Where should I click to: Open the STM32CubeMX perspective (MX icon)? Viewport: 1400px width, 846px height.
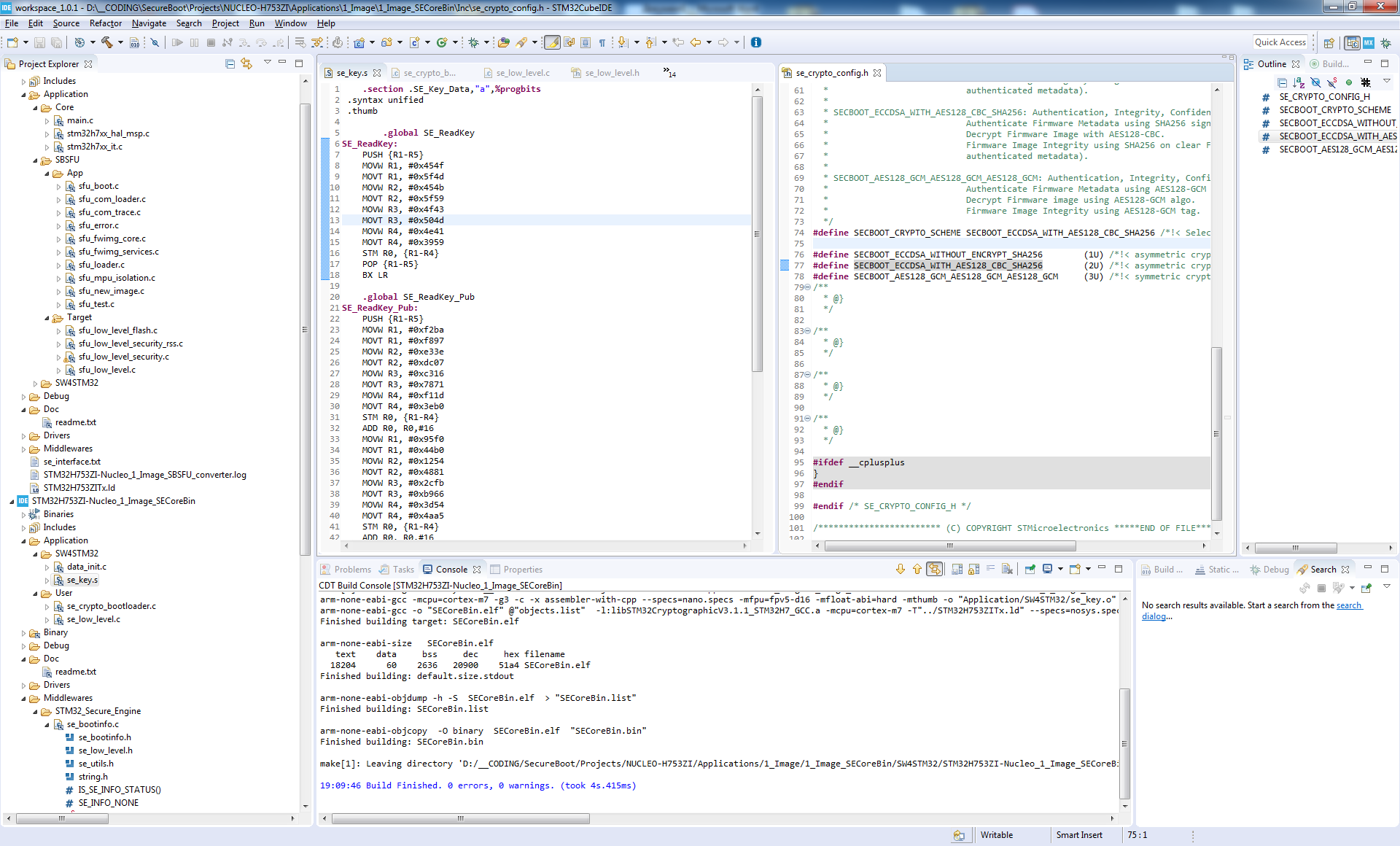(1369, 43)
